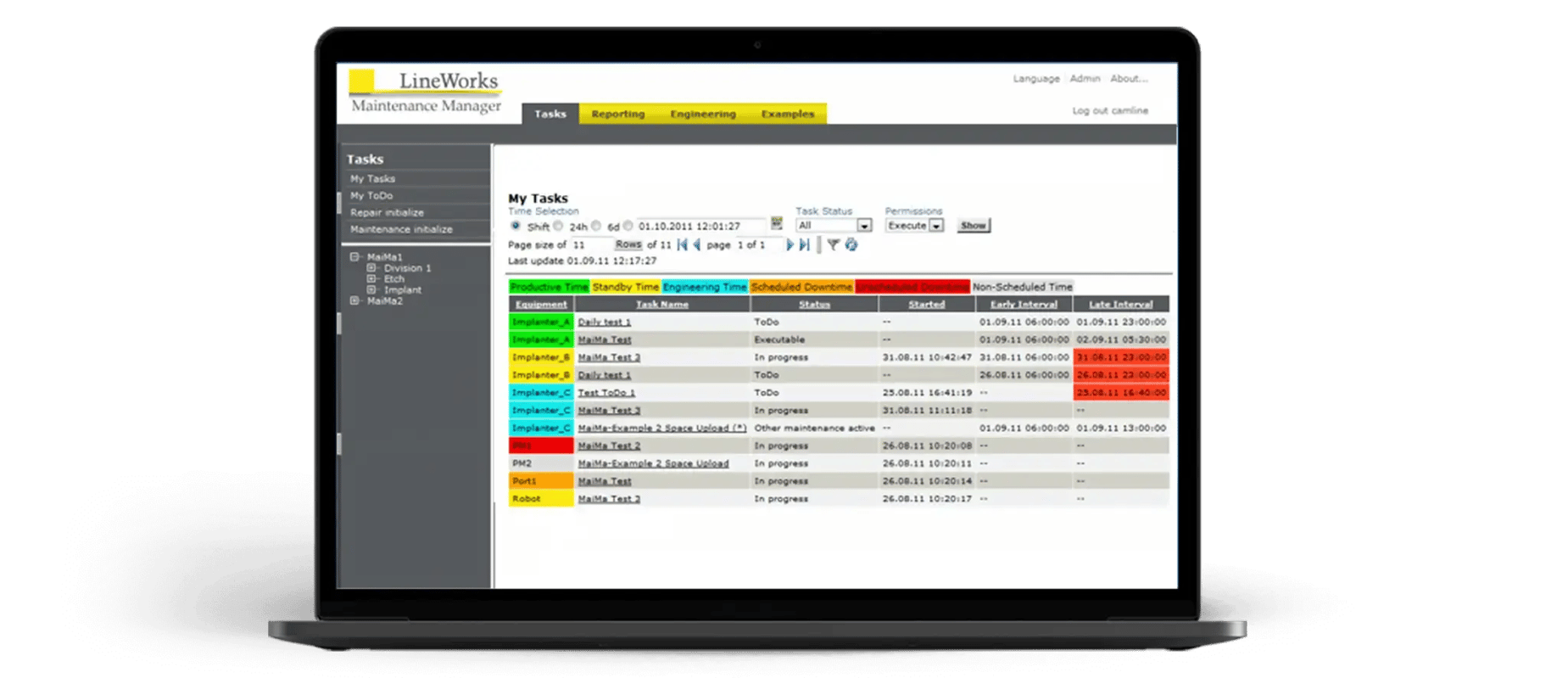Sort table by Task Name column
Screen dimensions: 1568x678
(x=662, y=305)
